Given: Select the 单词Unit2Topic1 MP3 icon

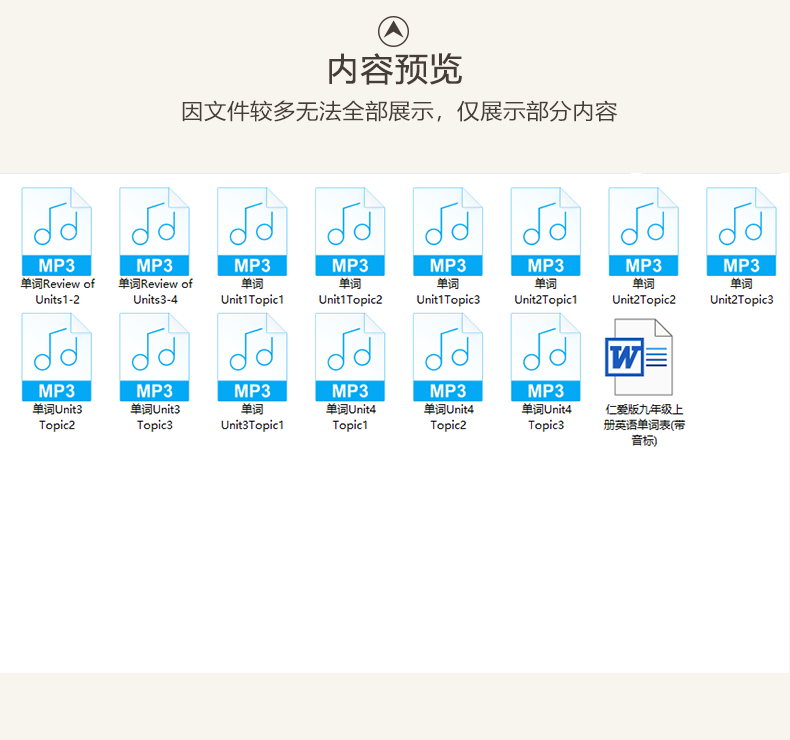Looking at the screenshot, I should (x=545, y=232).
